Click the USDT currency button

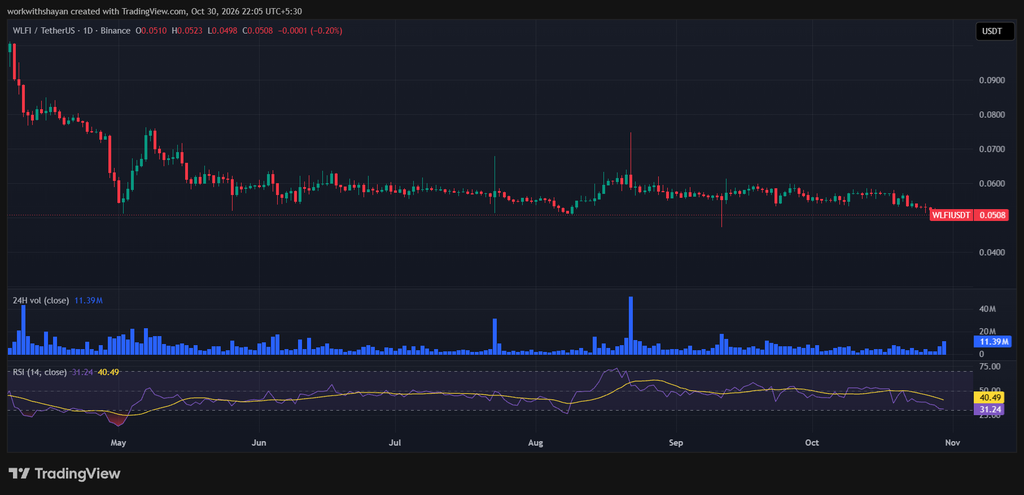pos(995,31)
